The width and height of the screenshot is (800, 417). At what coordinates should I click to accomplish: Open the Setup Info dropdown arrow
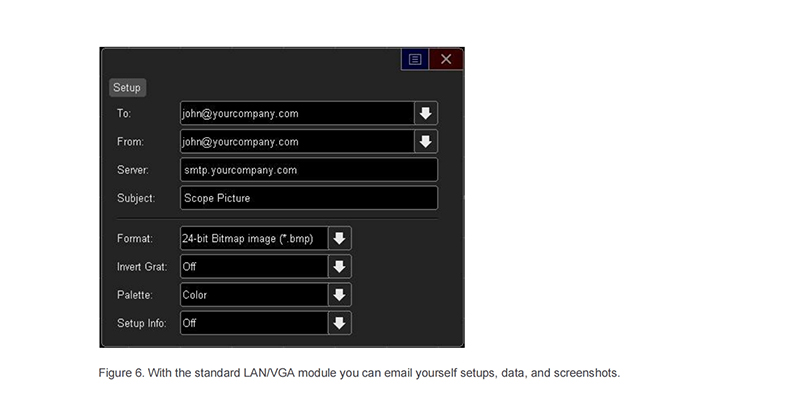point(339,323)
